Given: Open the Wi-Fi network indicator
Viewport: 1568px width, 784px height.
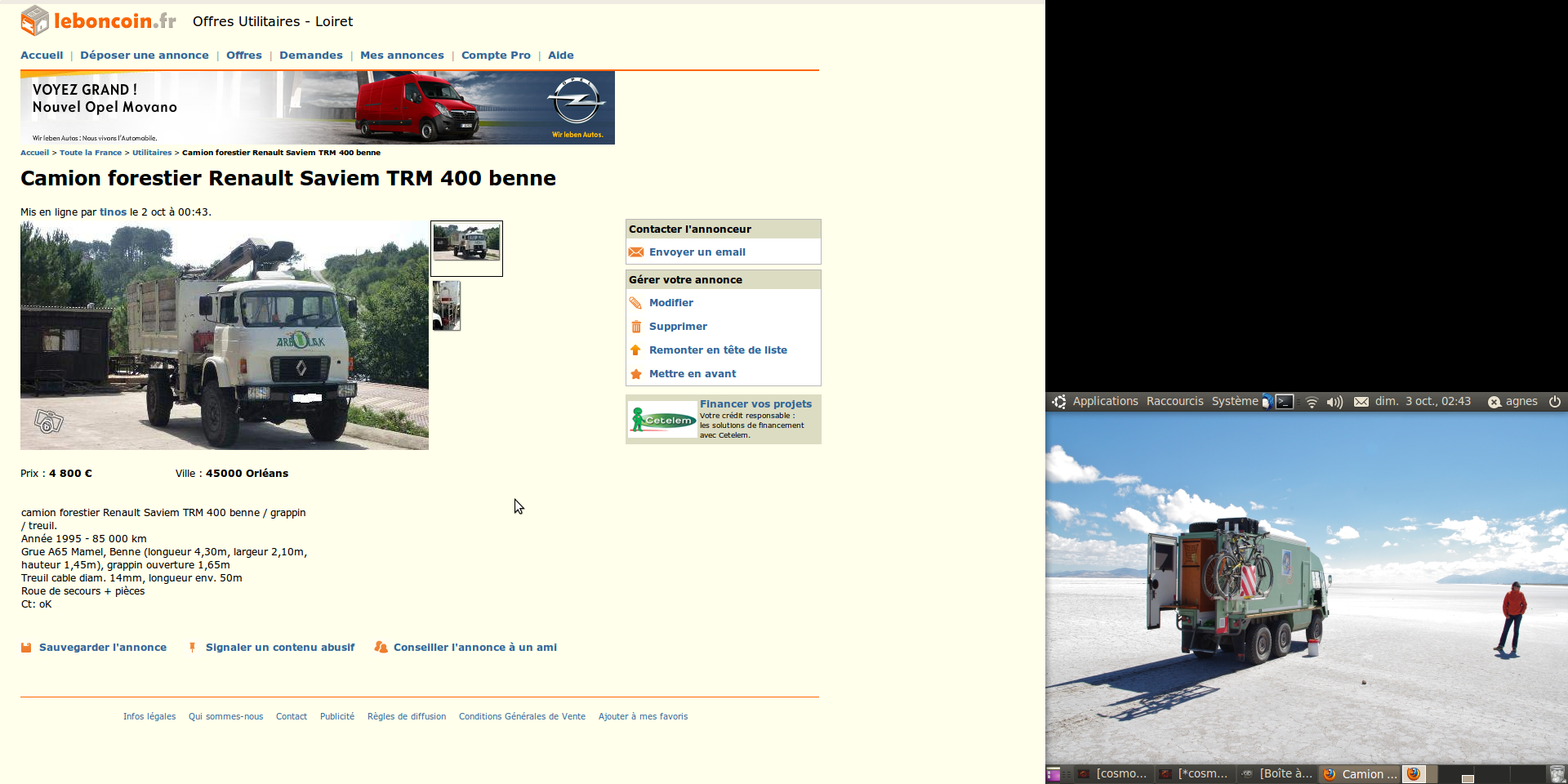Looking at the screenshot, I should pyautogui.click(x=1312, y=402).
